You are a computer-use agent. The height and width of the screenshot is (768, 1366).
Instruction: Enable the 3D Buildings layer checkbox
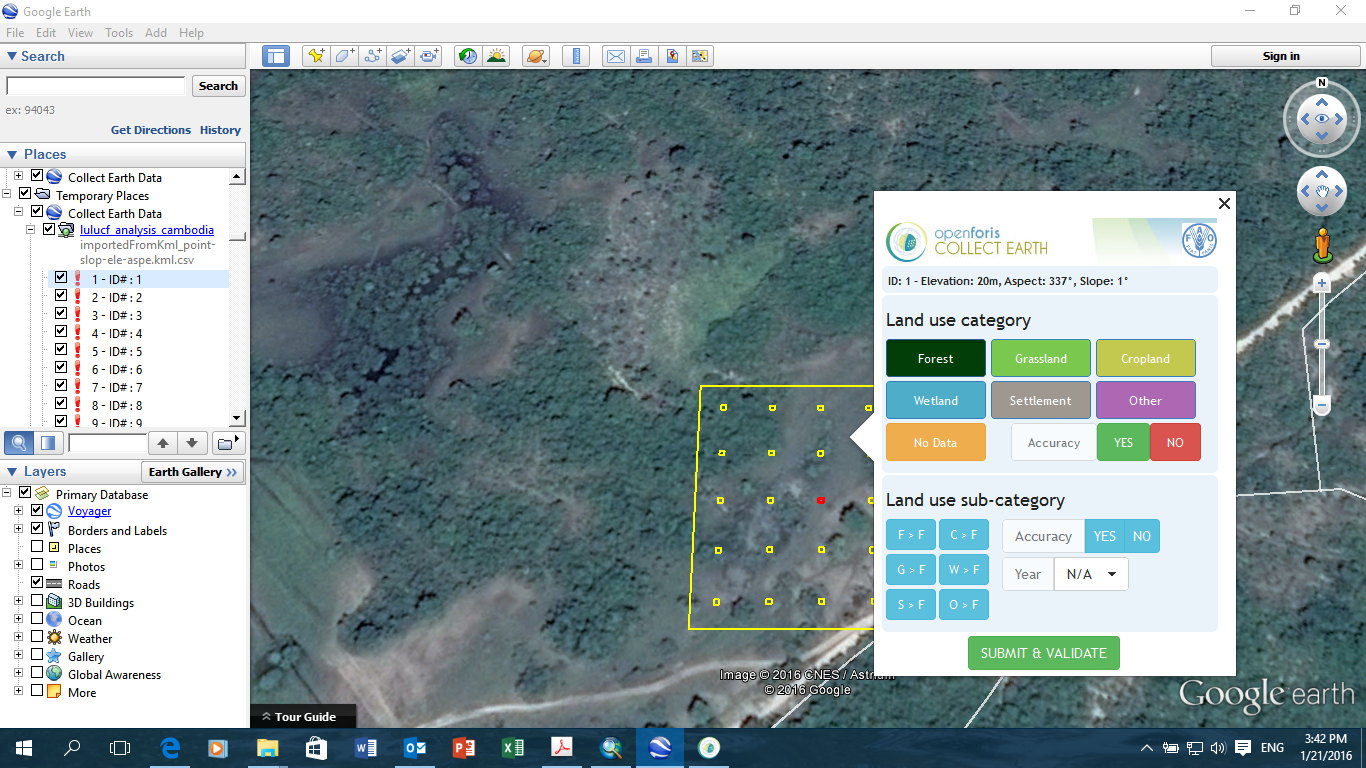click(x=37, y=601)
